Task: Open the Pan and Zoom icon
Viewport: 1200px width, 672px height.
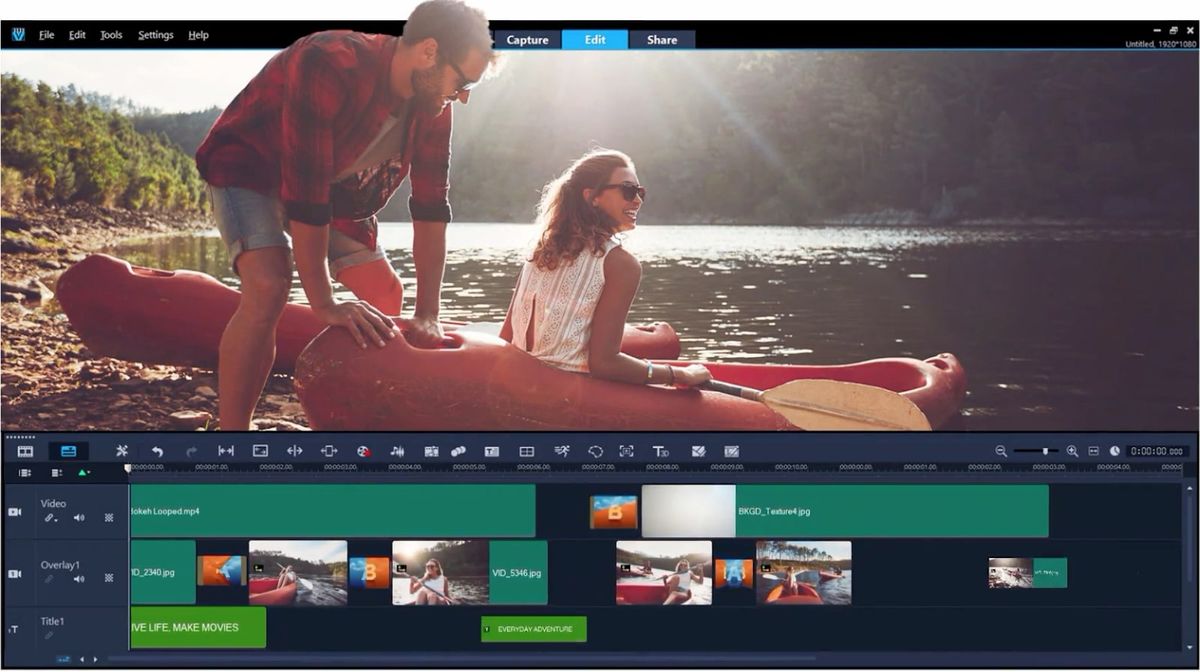Action: 626,452
